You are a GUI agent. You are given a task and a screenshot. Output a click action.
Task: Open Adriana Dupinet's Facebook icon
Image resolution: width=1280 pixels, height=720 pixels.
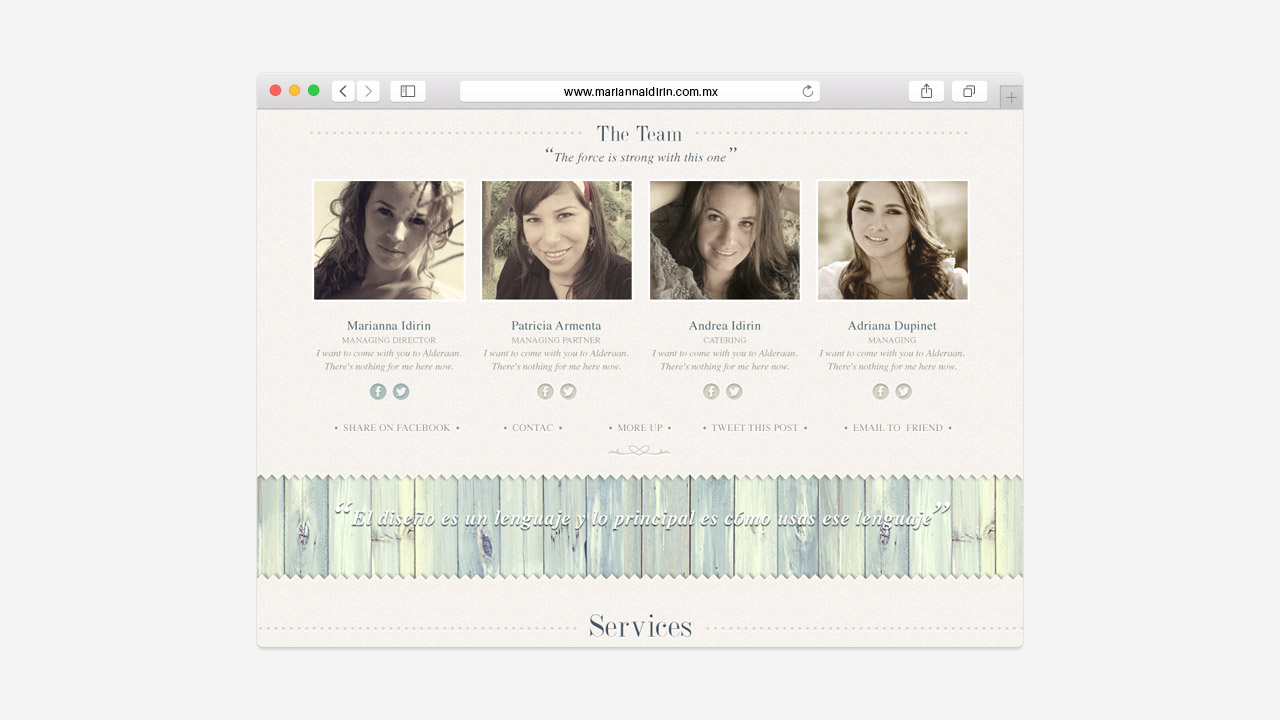(880, 392)
